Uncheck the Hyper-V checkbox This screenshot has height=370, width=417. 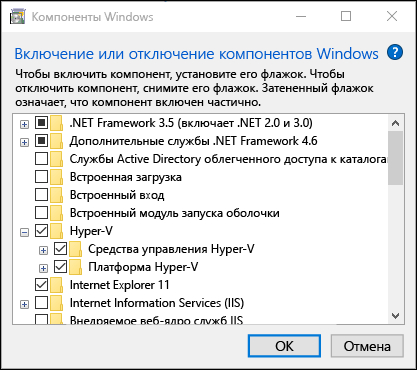(41, 231)
